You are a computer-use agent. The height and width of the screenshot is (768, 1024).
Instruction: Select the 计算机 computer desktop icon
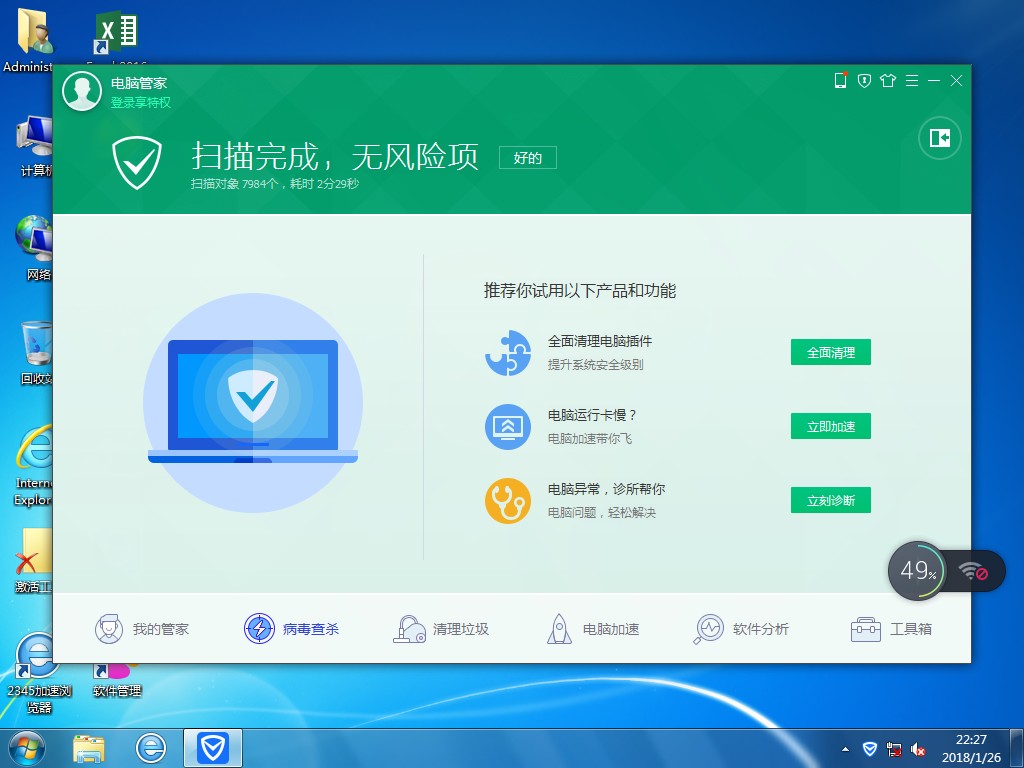click(x=35, y=146)
